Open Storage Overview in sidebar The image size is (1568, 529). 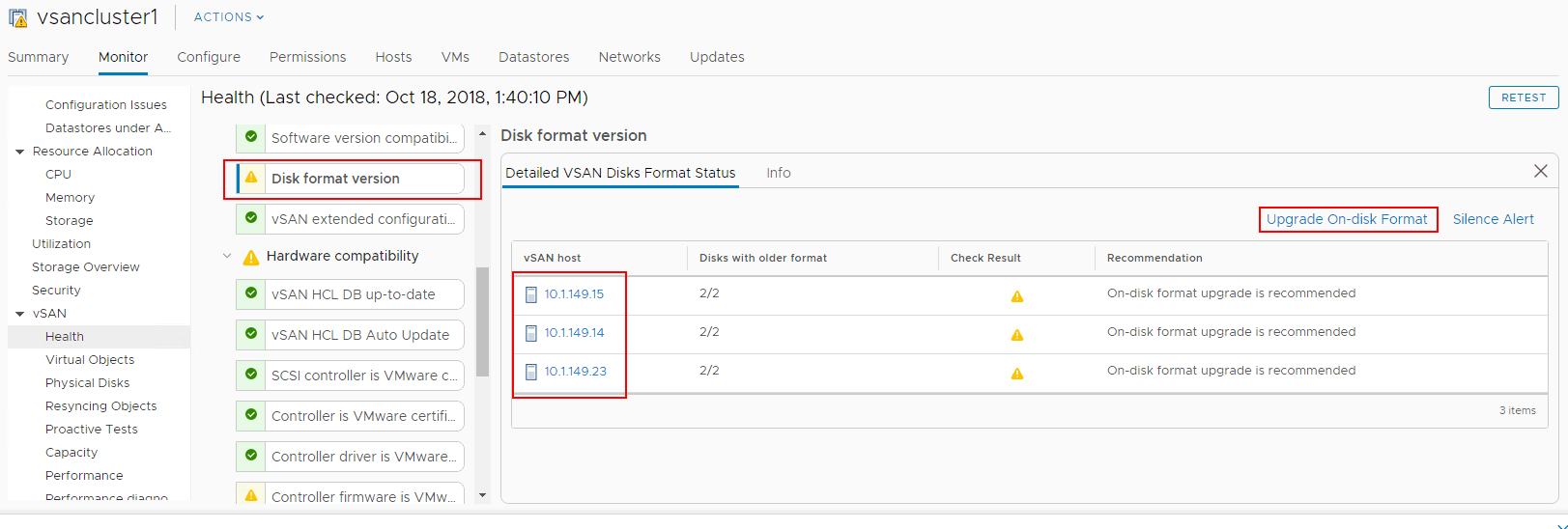point(85,267)
